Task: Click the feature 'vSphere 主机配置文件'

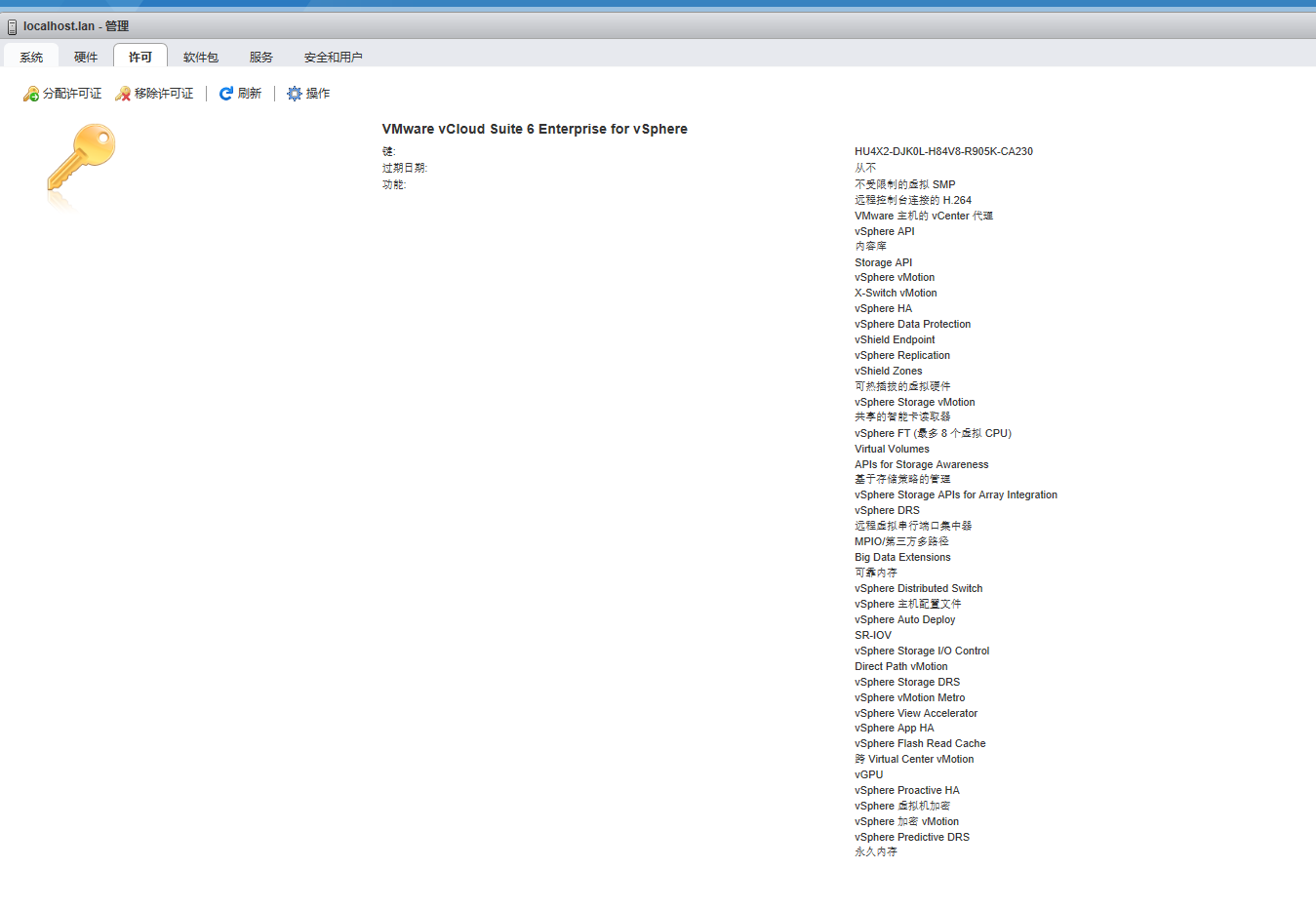Action: [908, 604]
